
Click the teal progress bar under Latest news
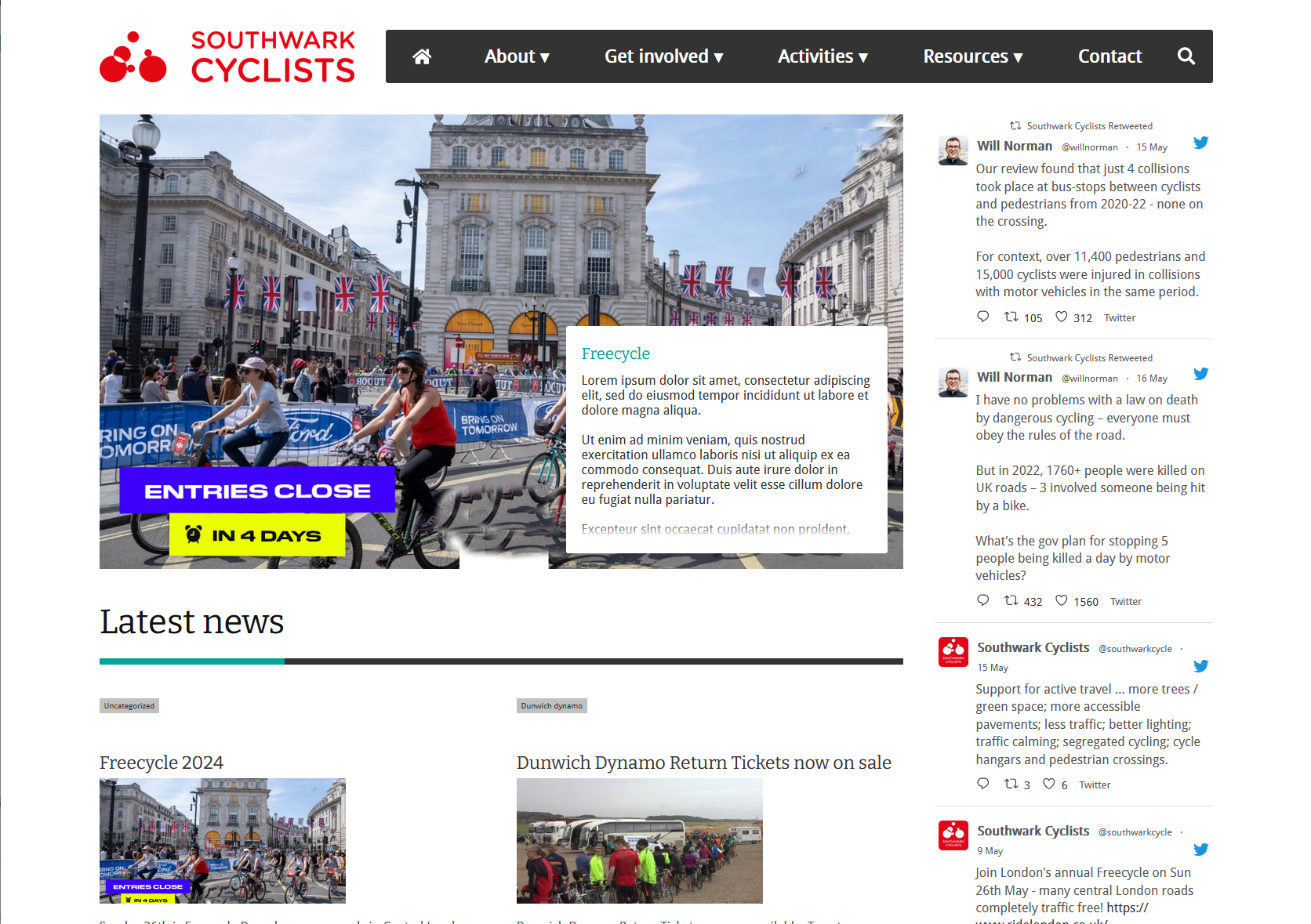click(191, 661)
